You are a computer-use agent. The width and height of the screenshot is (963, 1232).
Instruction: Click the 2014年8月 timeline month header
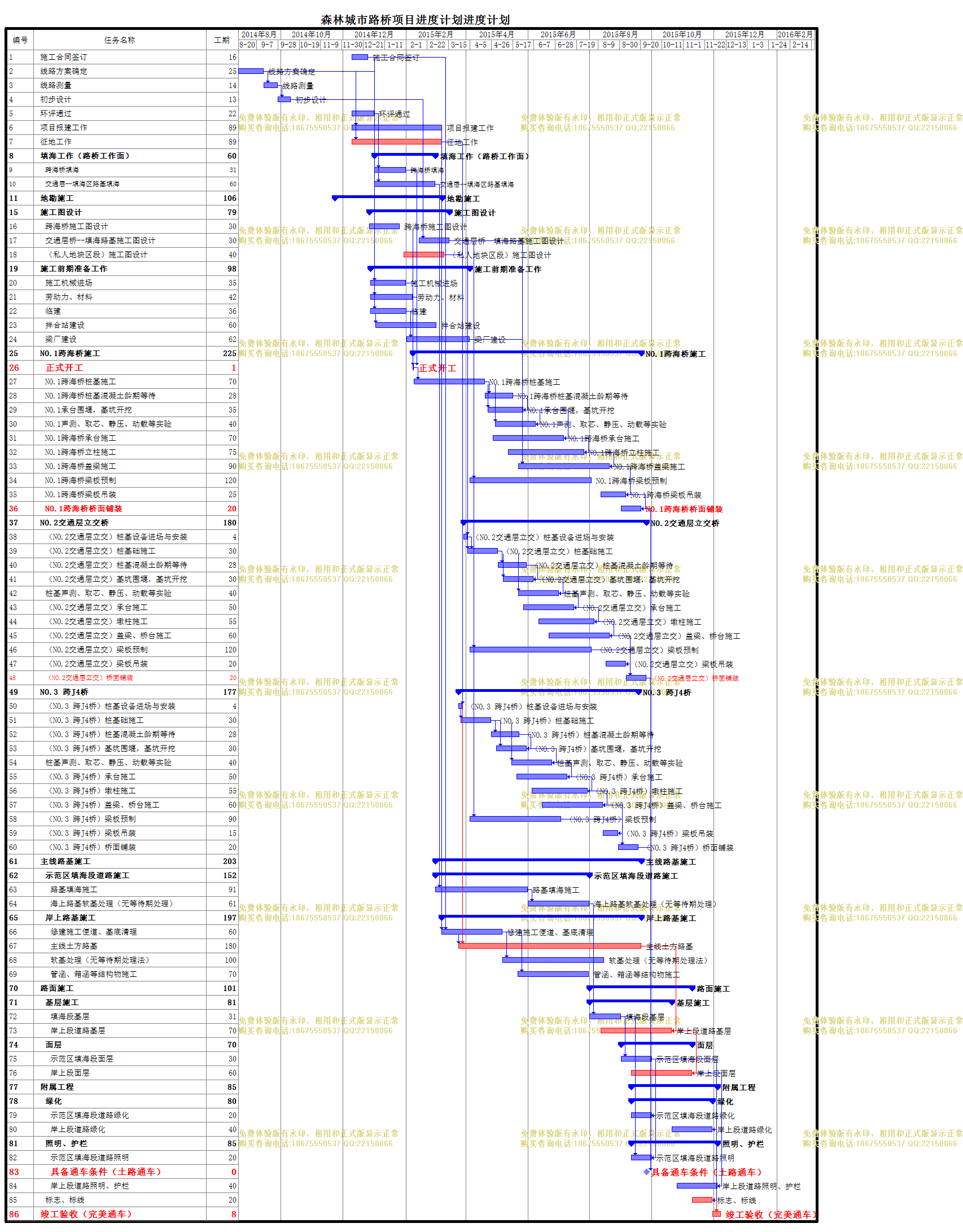(259, 34)
